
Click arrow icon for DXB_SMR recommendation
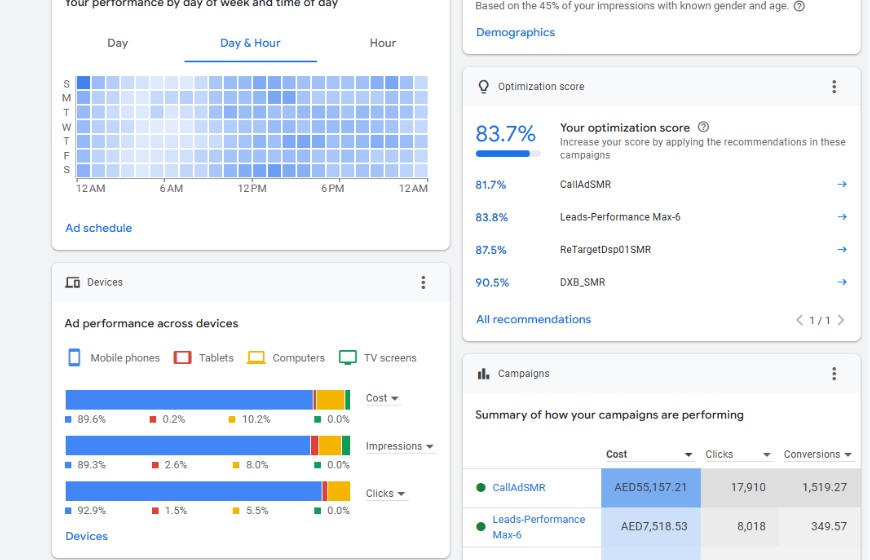[x=841, y=282]
